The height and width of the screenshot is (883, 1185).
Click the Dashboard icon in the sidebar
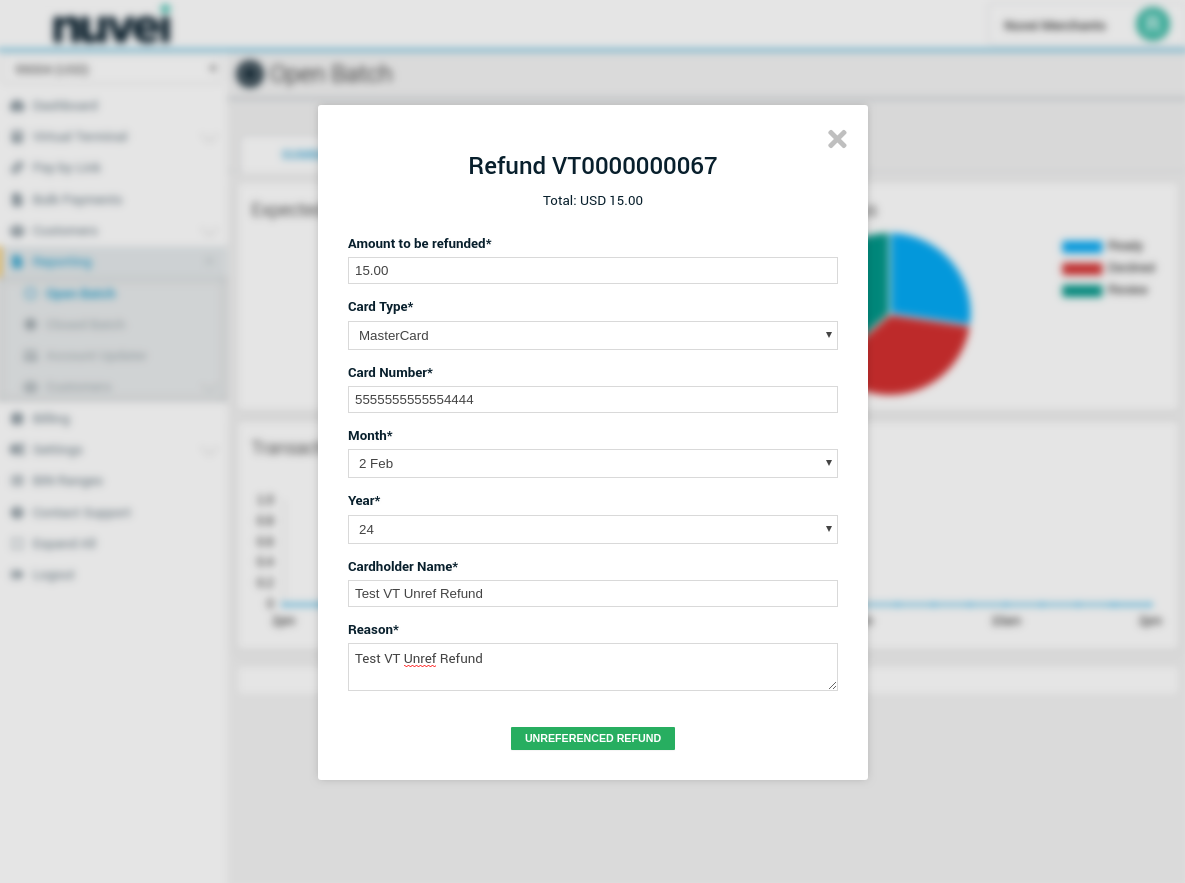(17, 106)
